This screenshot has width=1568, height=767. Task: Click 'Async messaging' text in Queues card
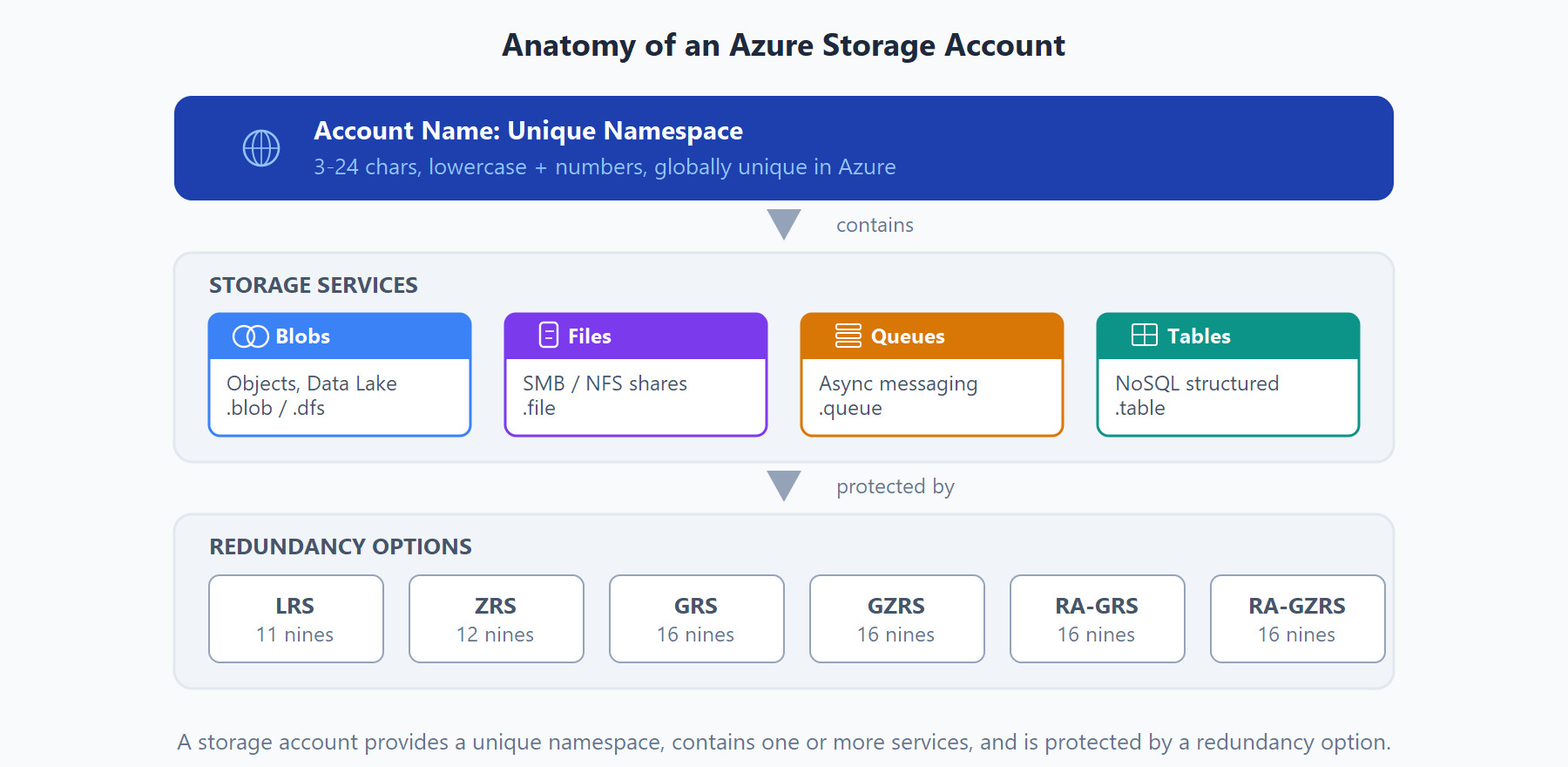898,384
